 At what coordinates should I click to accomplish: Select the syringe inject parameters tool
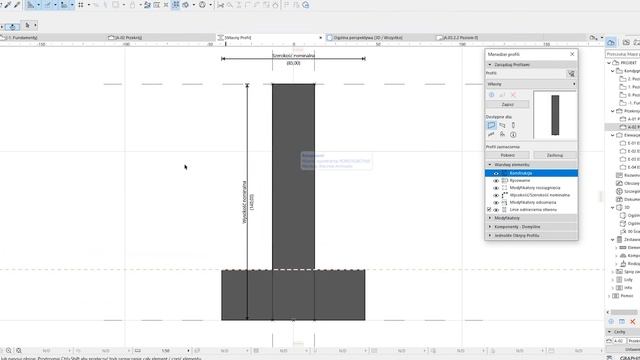pyautogui.click(x=17, y=5)
